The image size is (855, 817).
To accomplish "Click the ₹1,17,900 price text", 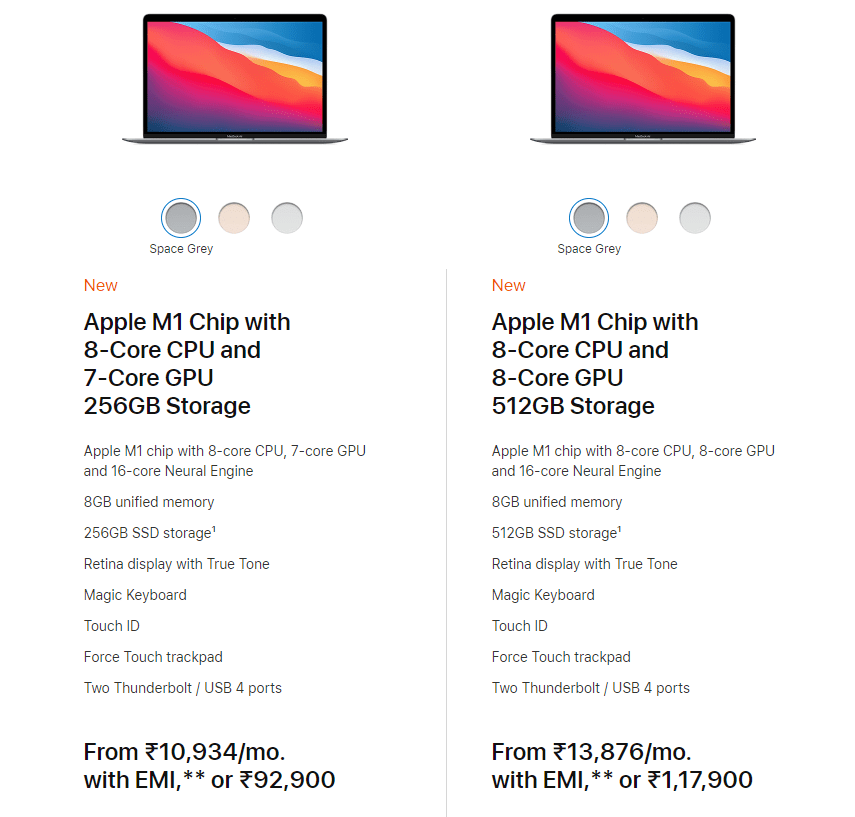I will click(700, 780).
